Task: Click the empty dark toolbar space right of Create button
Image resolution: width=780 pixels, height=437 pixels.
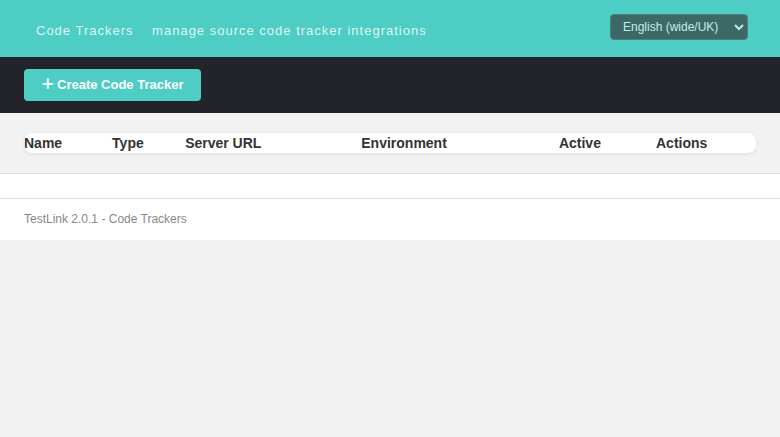Action: [x=490, y=85]
